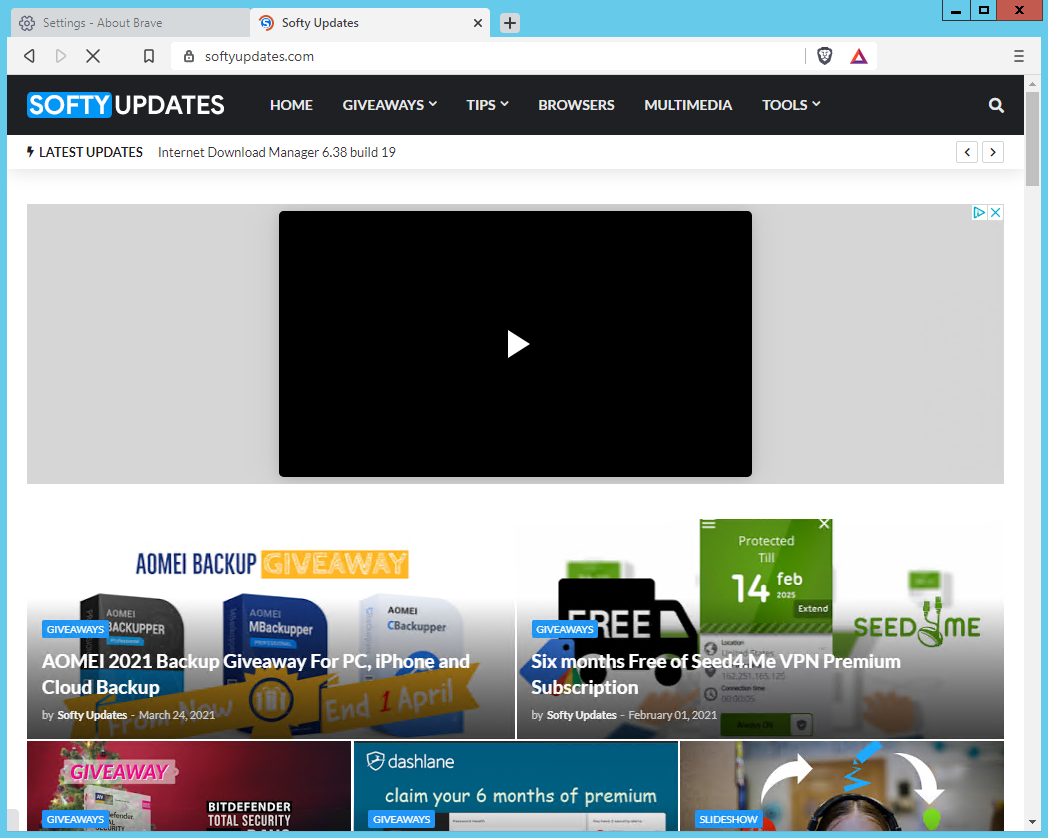Show previous latest update headline
The image size is (1048, 838).
coord(966,152)
